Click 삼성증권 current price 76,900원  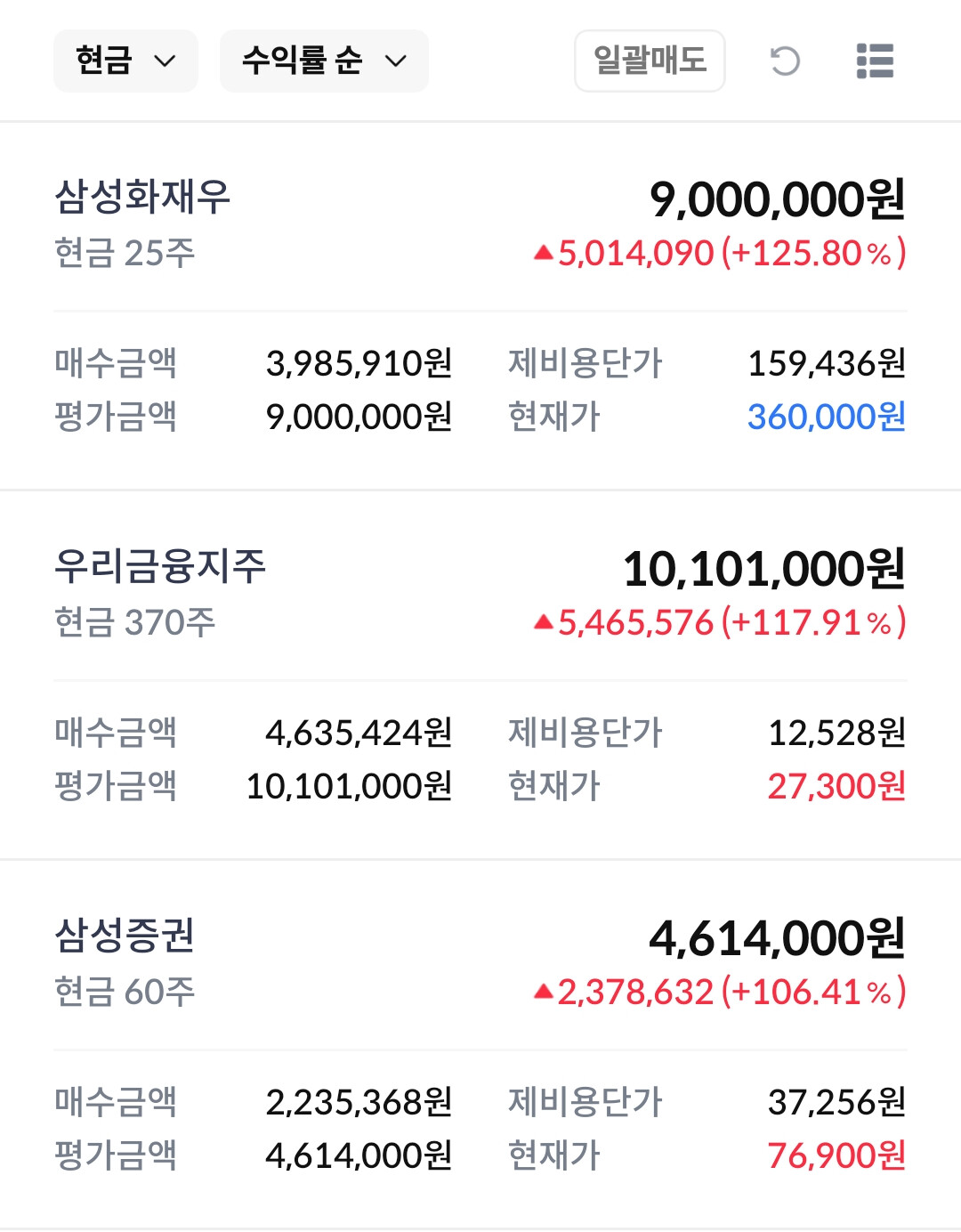coord(836,1155)
